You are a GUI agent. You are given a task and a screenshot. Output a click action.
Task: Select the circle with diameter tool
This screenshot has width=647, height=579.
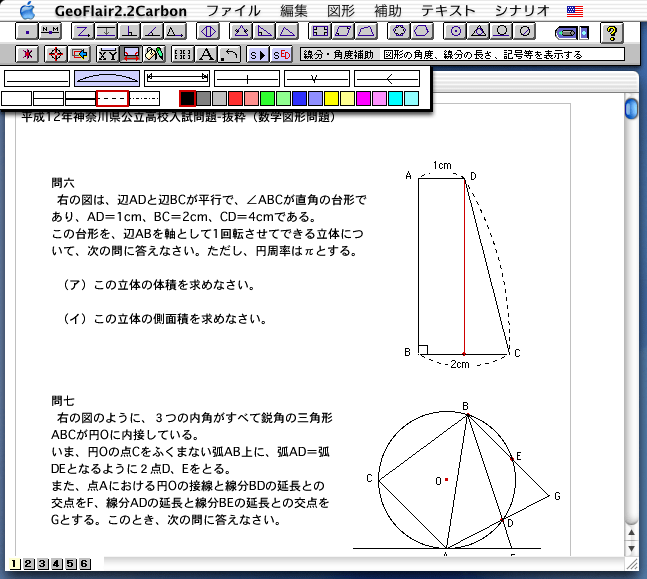[525, 32]
